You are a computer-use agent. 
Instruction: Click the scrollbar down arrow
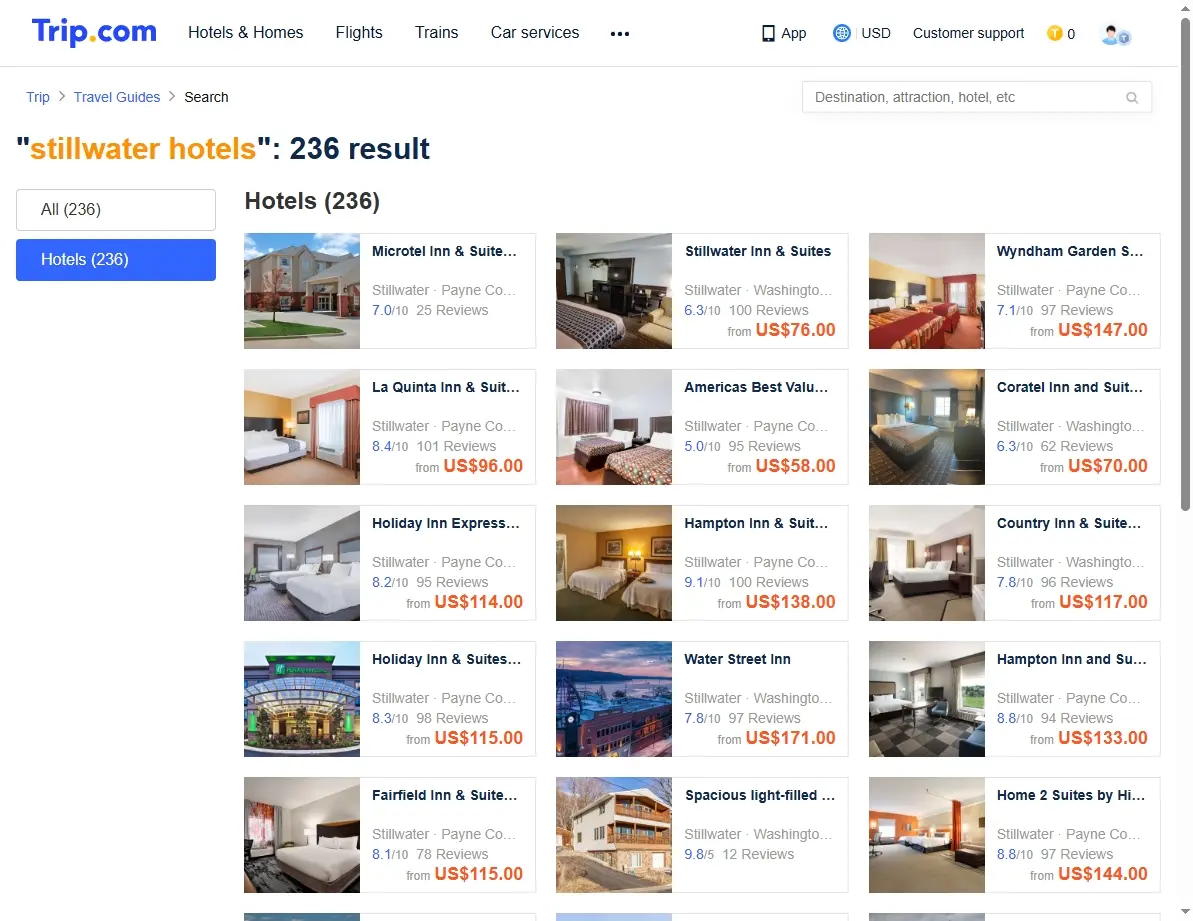1185,912
